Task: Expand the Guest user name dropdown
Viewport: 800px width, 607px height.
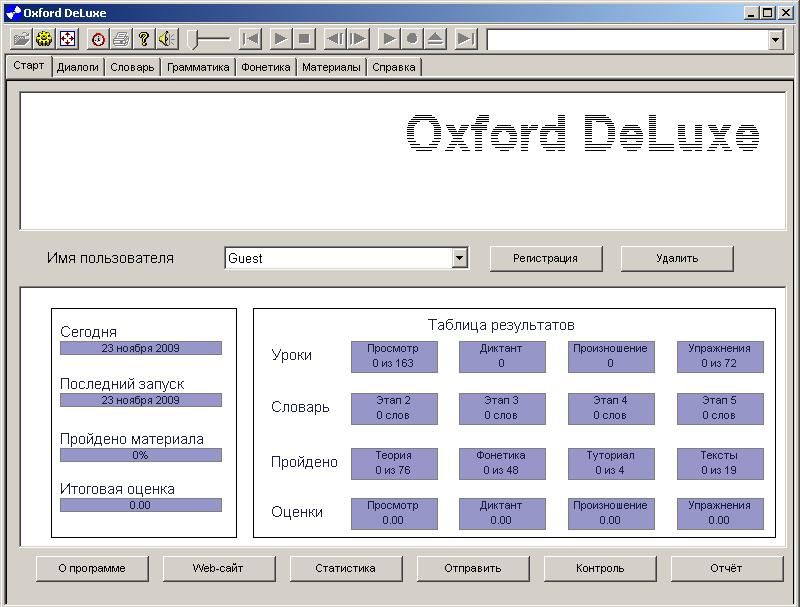Action: (x=459, y=258)
